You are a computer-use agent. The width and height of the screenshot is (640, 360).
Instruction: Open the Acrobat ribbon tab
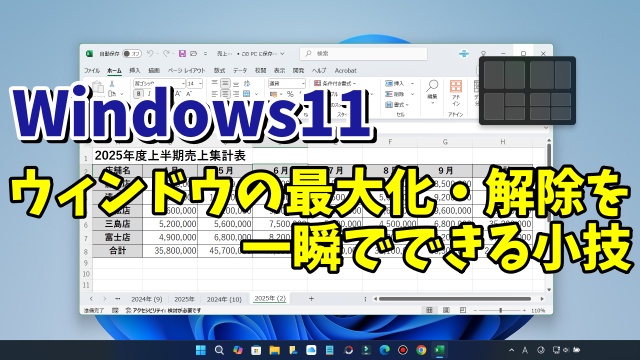pyautogui.click(x=345, y=70)
